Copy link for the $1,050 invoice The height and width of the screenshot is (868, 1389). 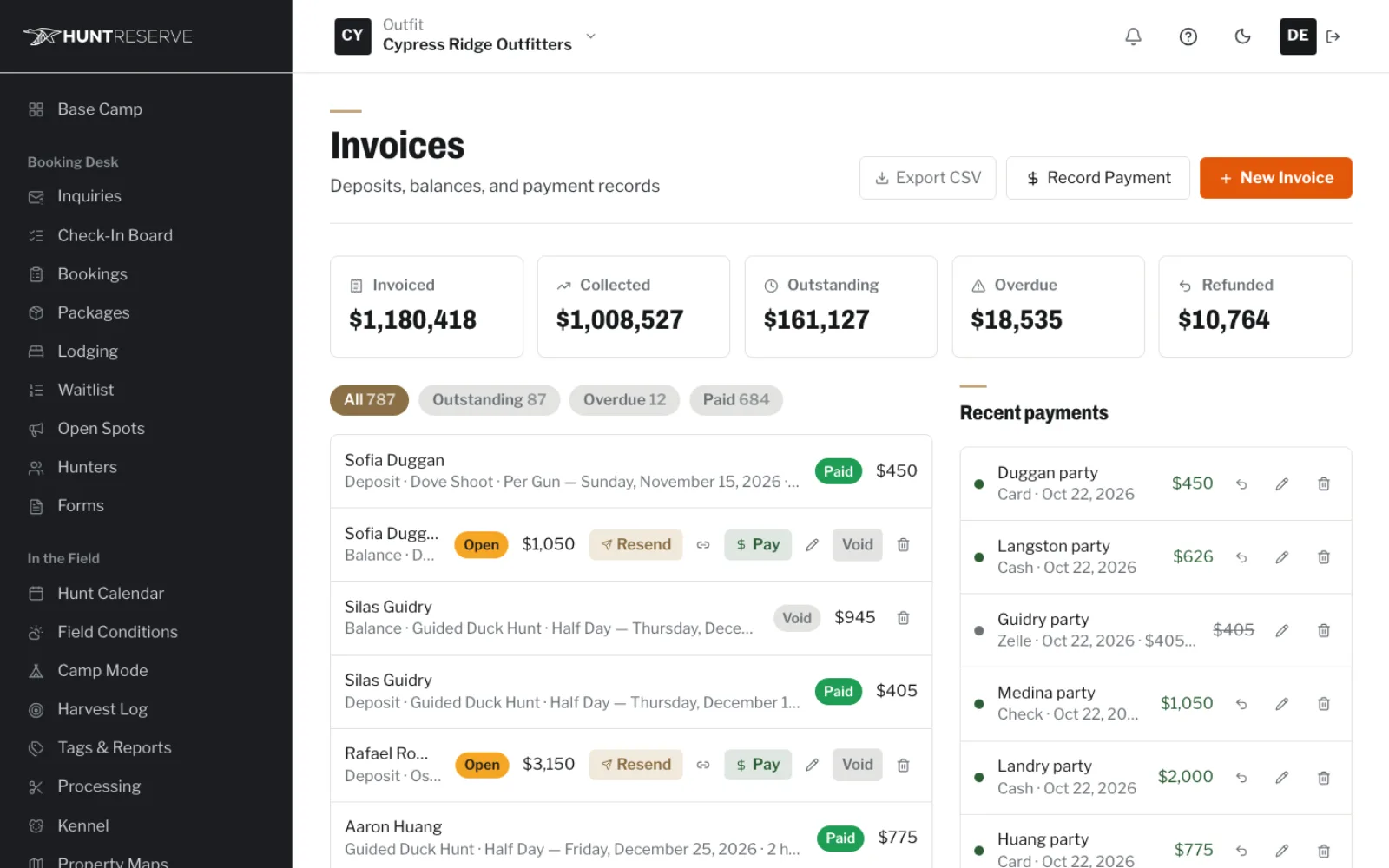[703, 545]
